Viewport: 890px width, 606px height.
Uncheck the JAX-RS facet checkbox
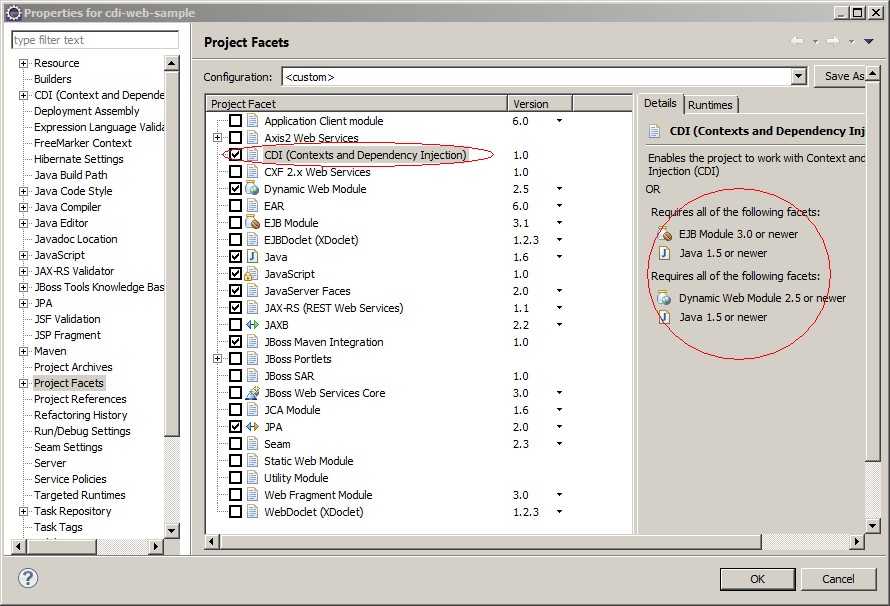coord(236,308)
